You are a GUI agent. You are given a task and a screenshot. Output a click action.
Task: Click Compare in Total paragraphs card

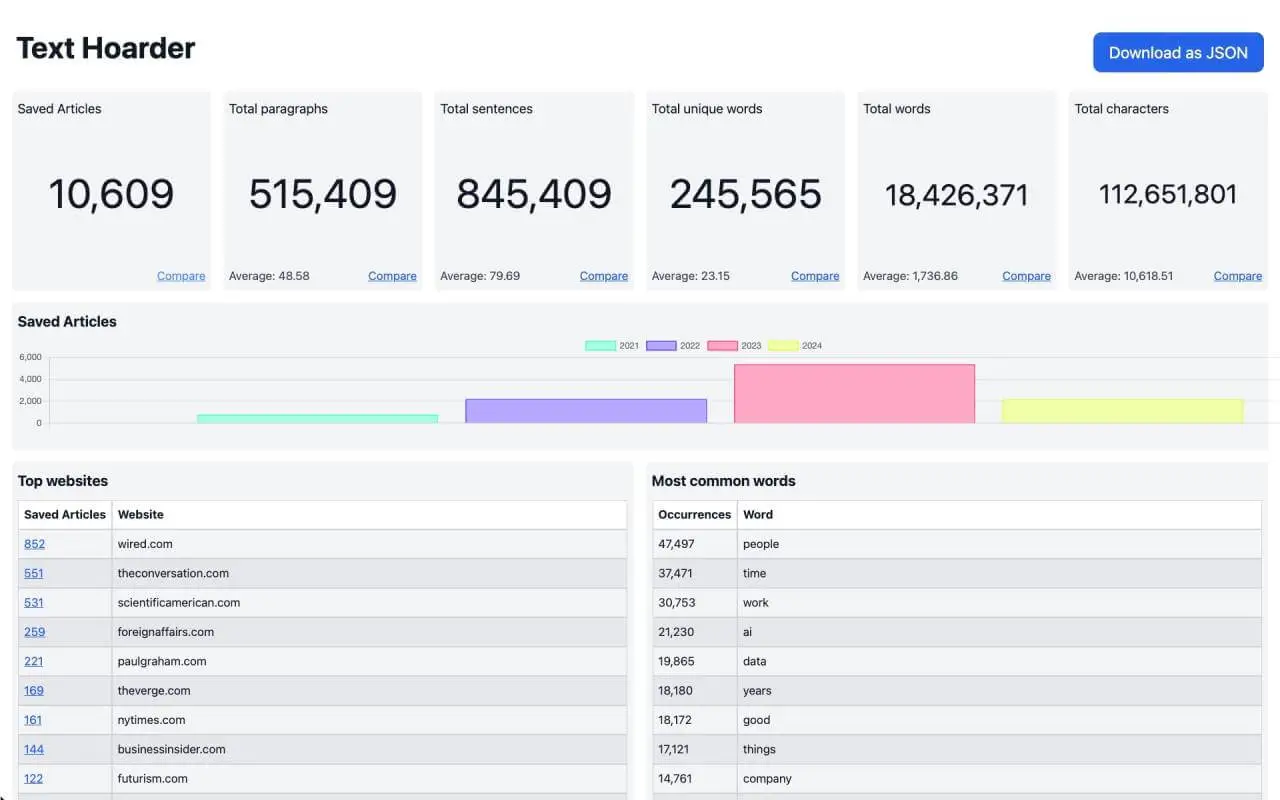tap(392, 276)
